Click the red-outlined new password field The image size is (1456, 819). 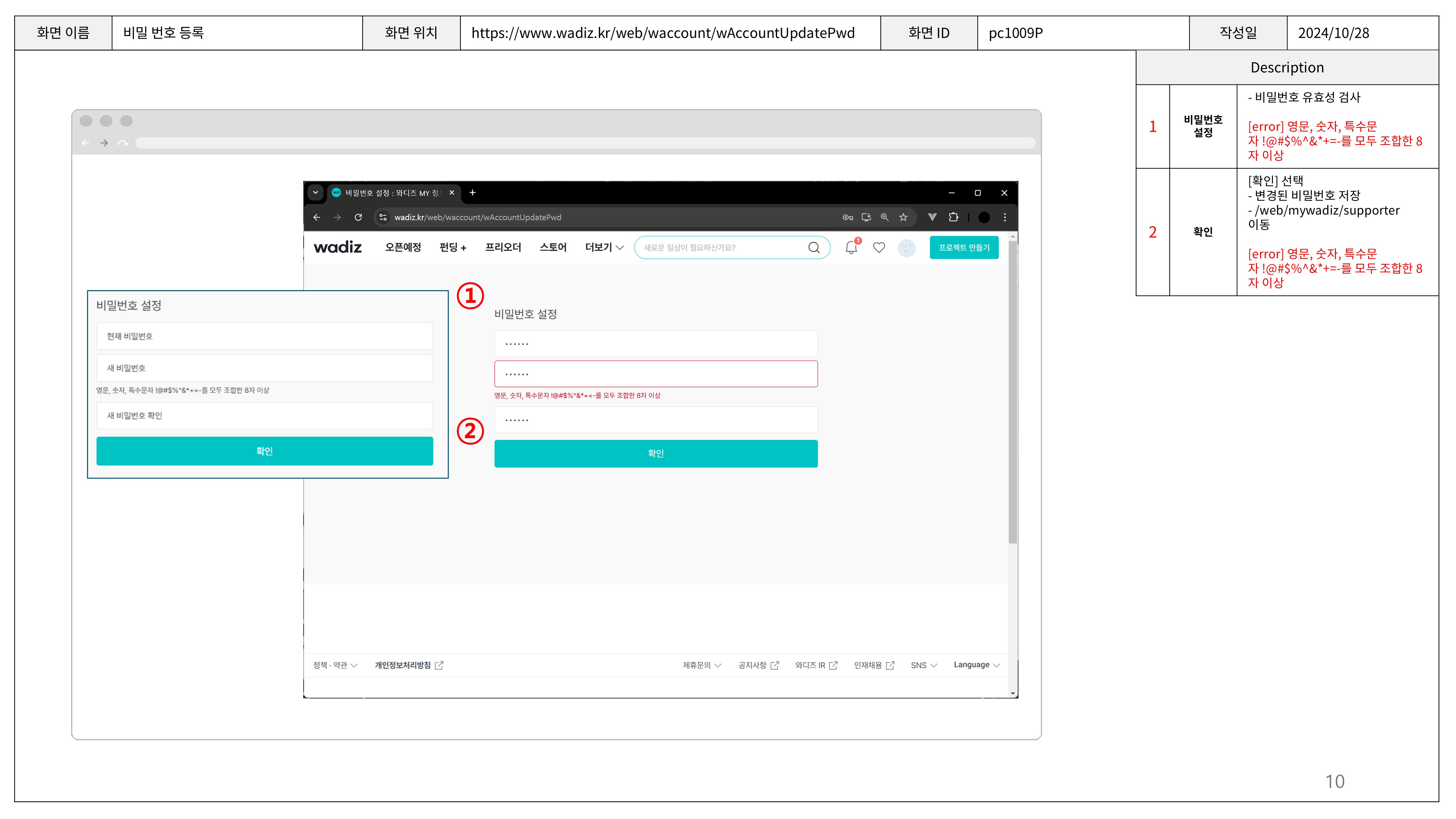[x=656, y=374]
